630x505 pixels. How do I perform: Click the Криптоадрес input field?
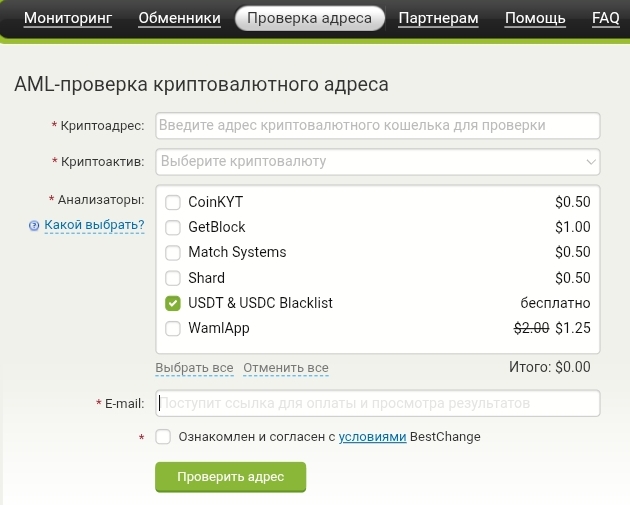click(x=378, y=126)
